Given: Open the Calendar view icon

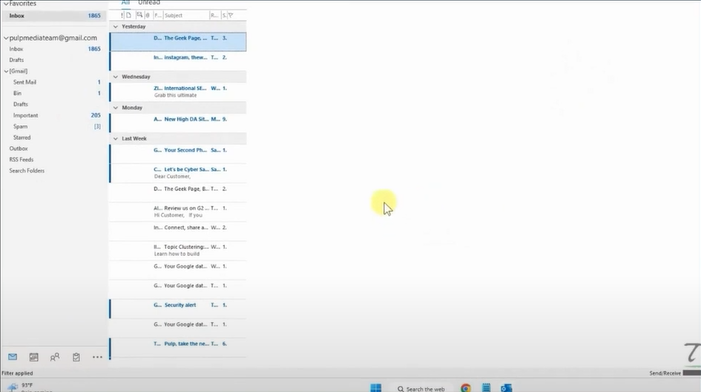Looking at the screenshot, I should [x=34, y=357].
